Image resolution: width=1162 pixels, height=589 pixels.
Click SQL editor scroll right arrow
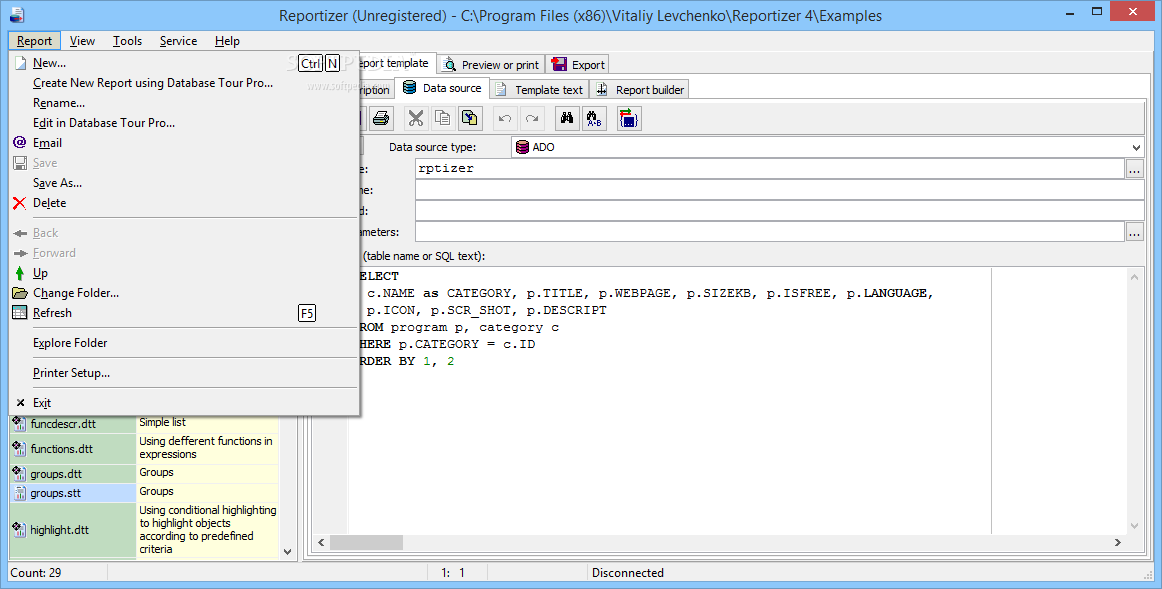1118,542
